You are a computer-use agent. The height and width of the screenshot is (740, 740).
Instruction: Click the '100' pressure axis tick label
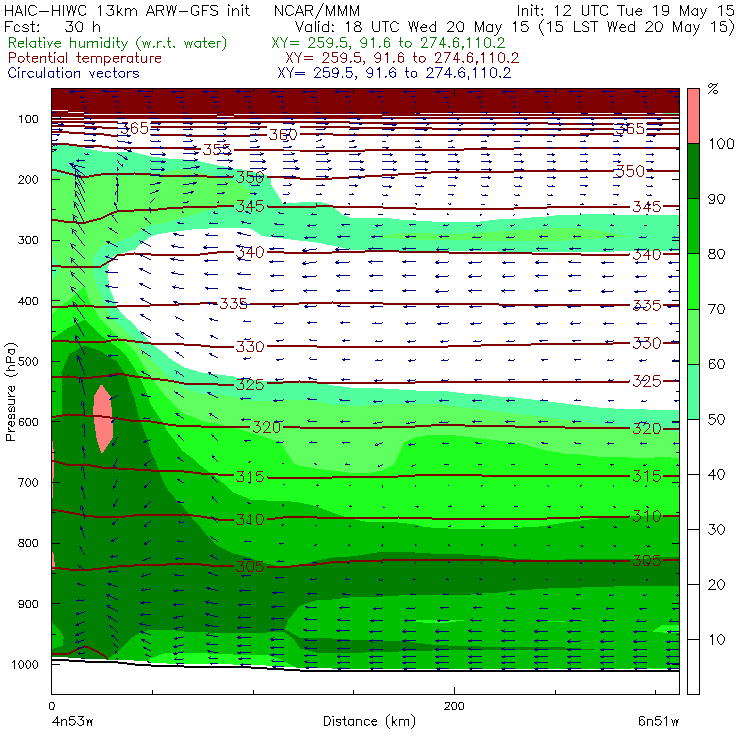tap(28, 119)
